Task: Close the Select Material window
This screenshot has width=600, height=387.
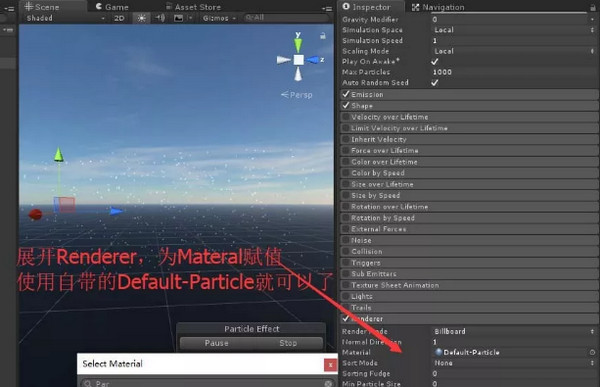Action: click(330, 365)
